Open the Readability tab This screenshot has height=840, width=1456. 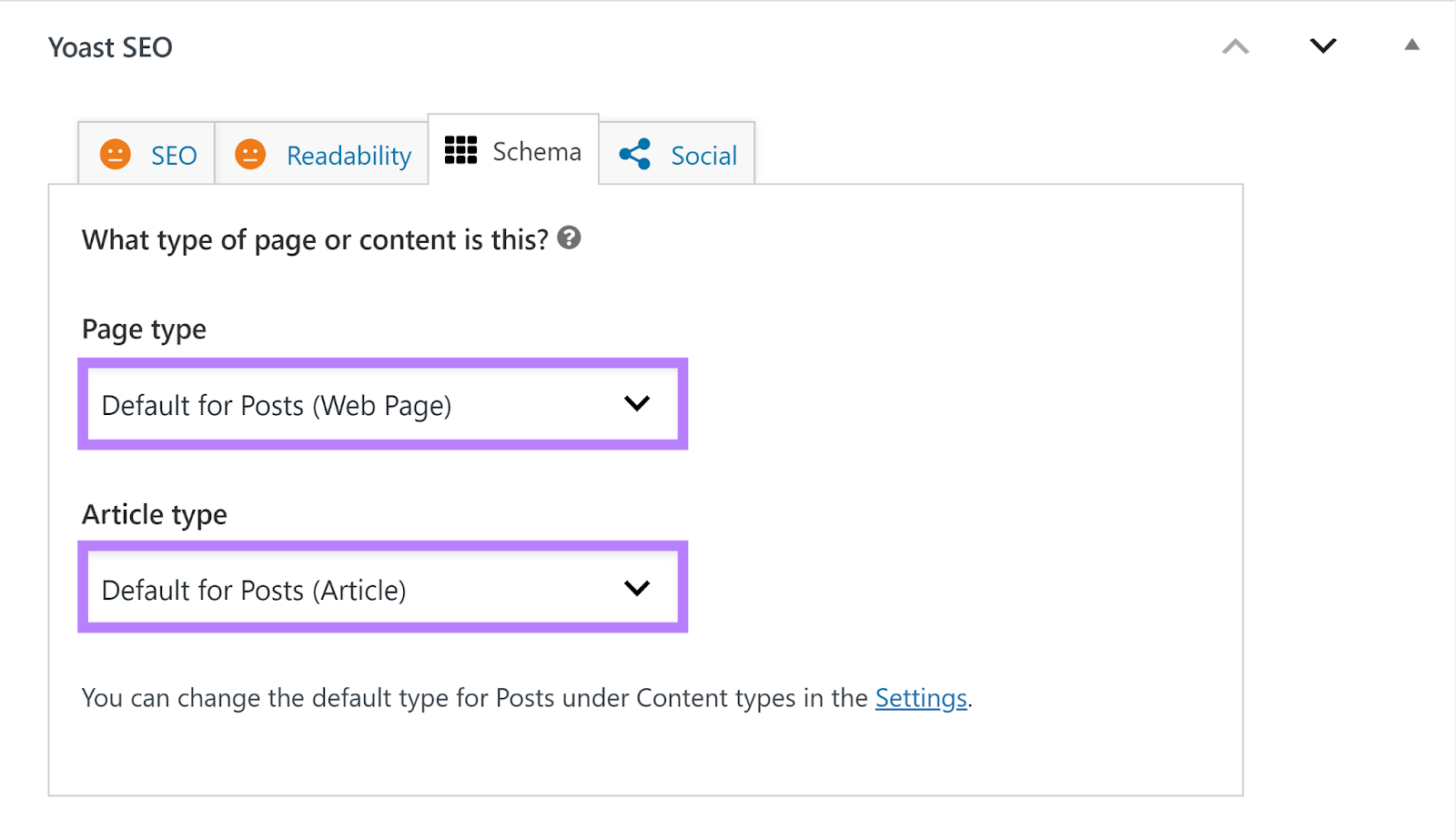pos(348,155)
